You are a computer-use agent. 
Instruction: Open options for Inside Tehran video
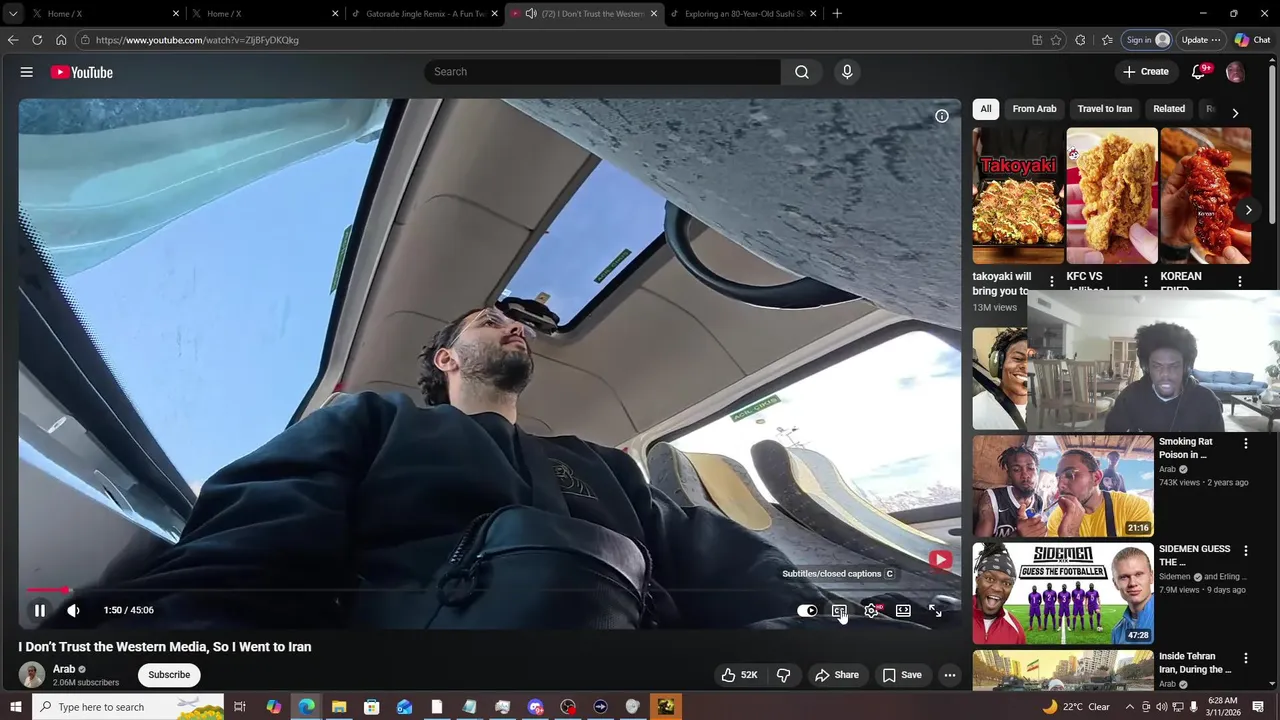[x=1246, y=659]
